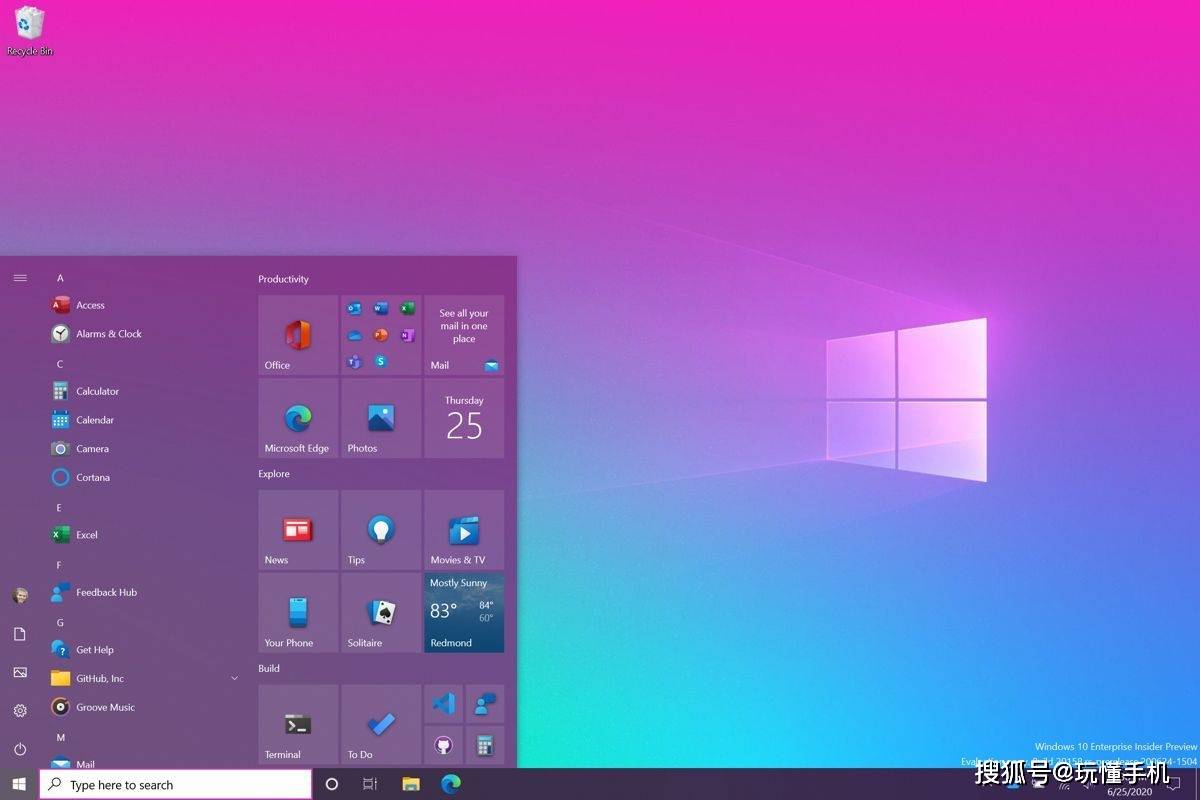The width and height of the screenshot is (1200, 800).
Task: Open the Thursday 25 calendar tile
Action: click(464, 418)
